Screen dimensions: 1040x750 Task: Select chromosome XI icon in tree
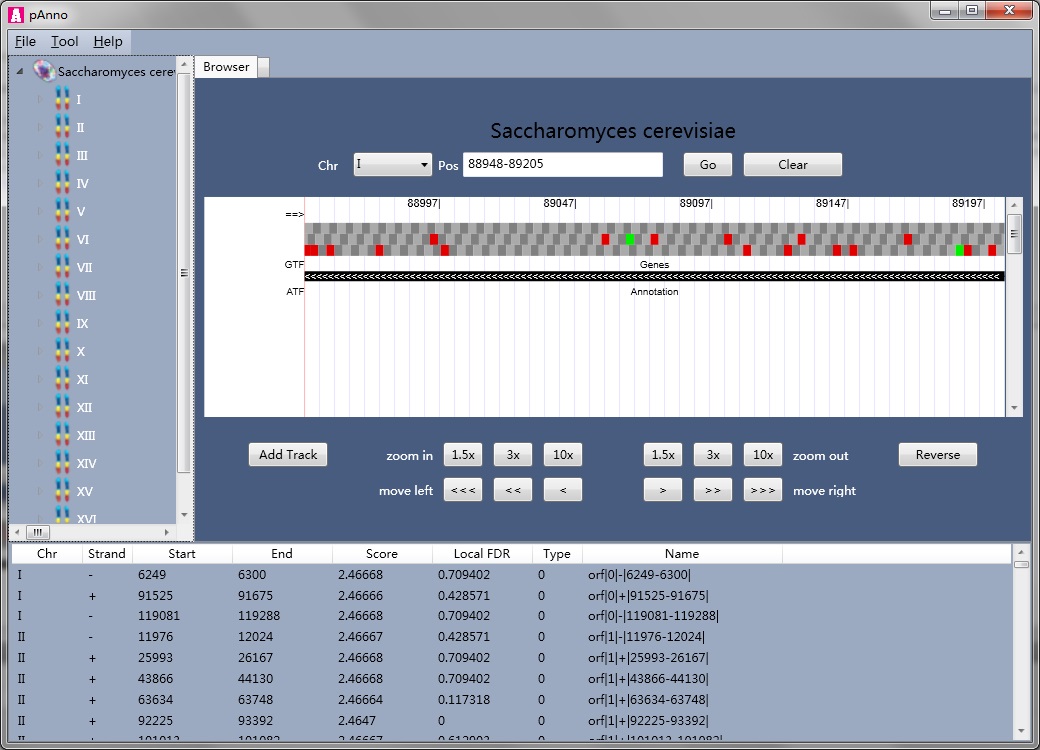(x=62, y=379)
